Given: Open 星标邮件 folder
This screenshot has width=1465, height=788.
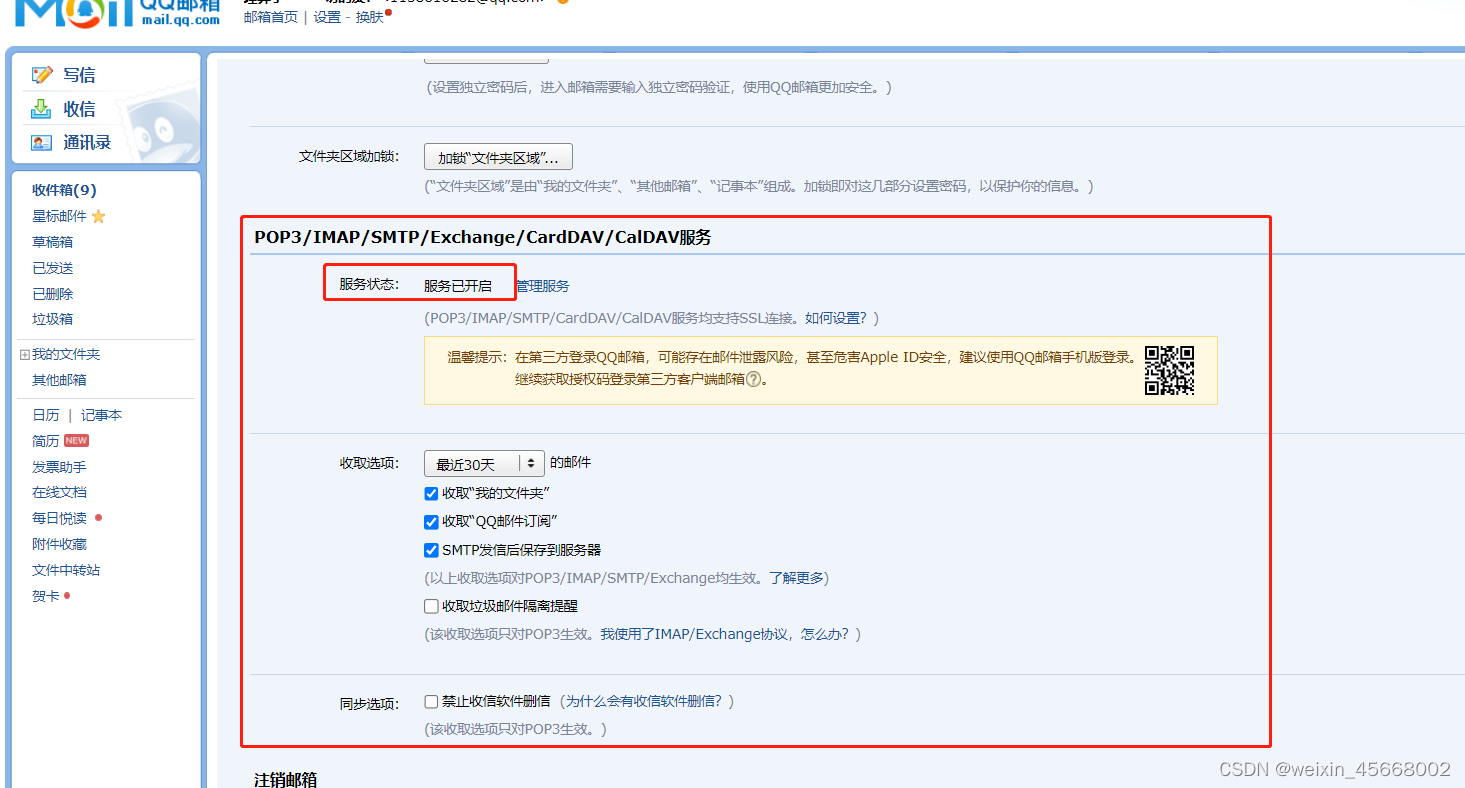Looking at the screenshot, I should (x=59, y=216).
